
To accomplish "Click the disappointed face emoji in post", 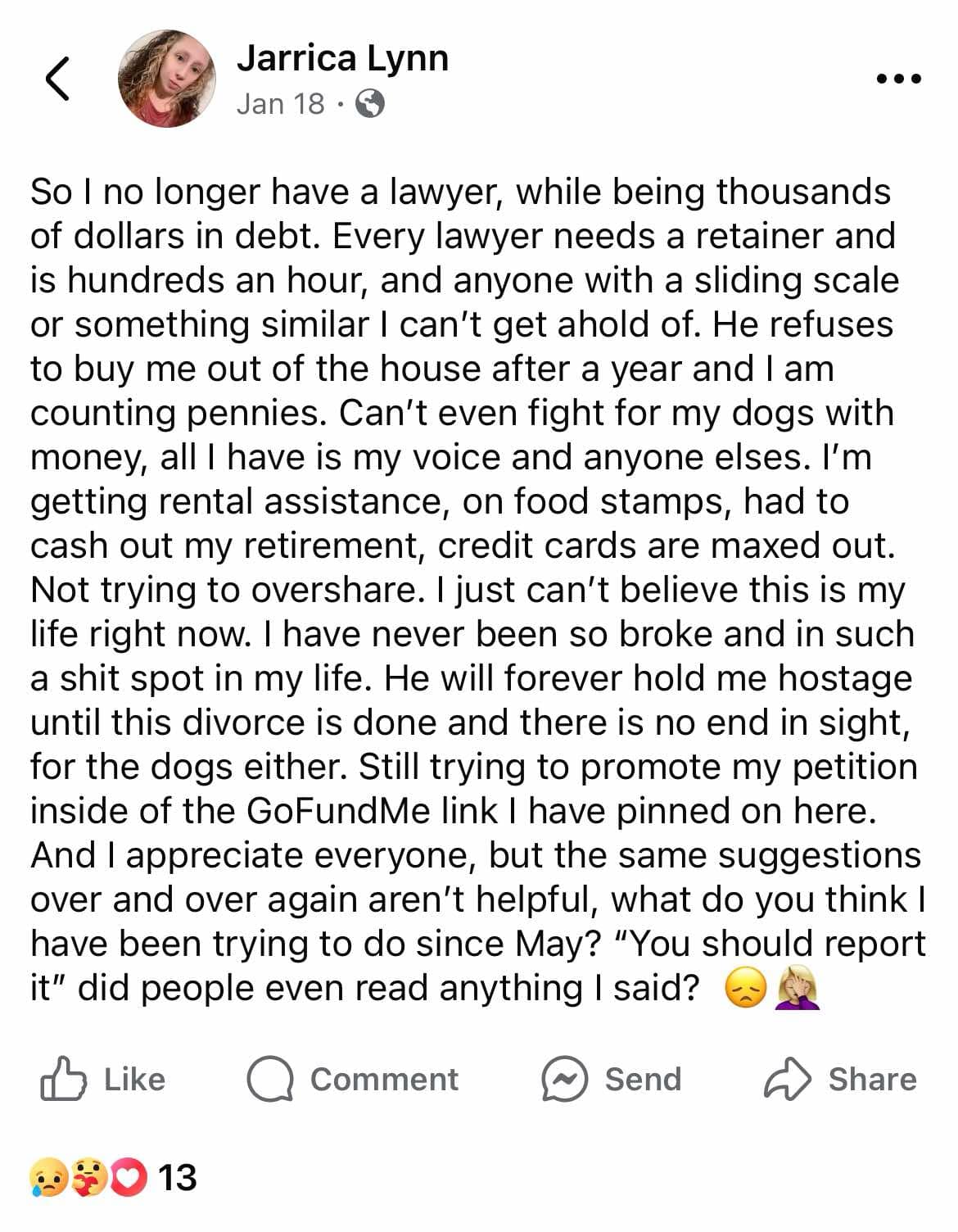I will click(x=746, y=989).
